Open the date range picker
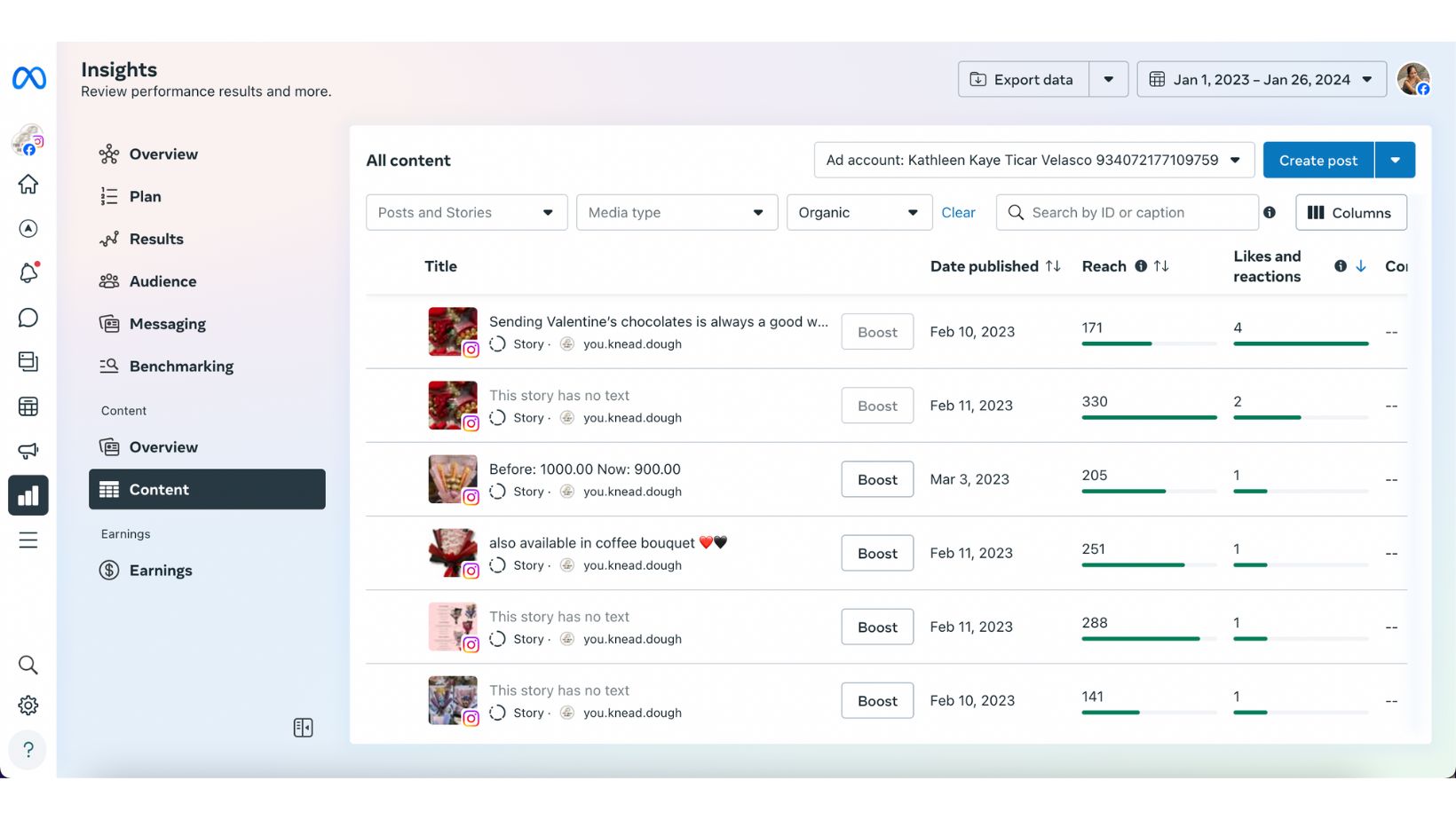This screenshot has width=1456, height=820. [x=1261, y=80]
